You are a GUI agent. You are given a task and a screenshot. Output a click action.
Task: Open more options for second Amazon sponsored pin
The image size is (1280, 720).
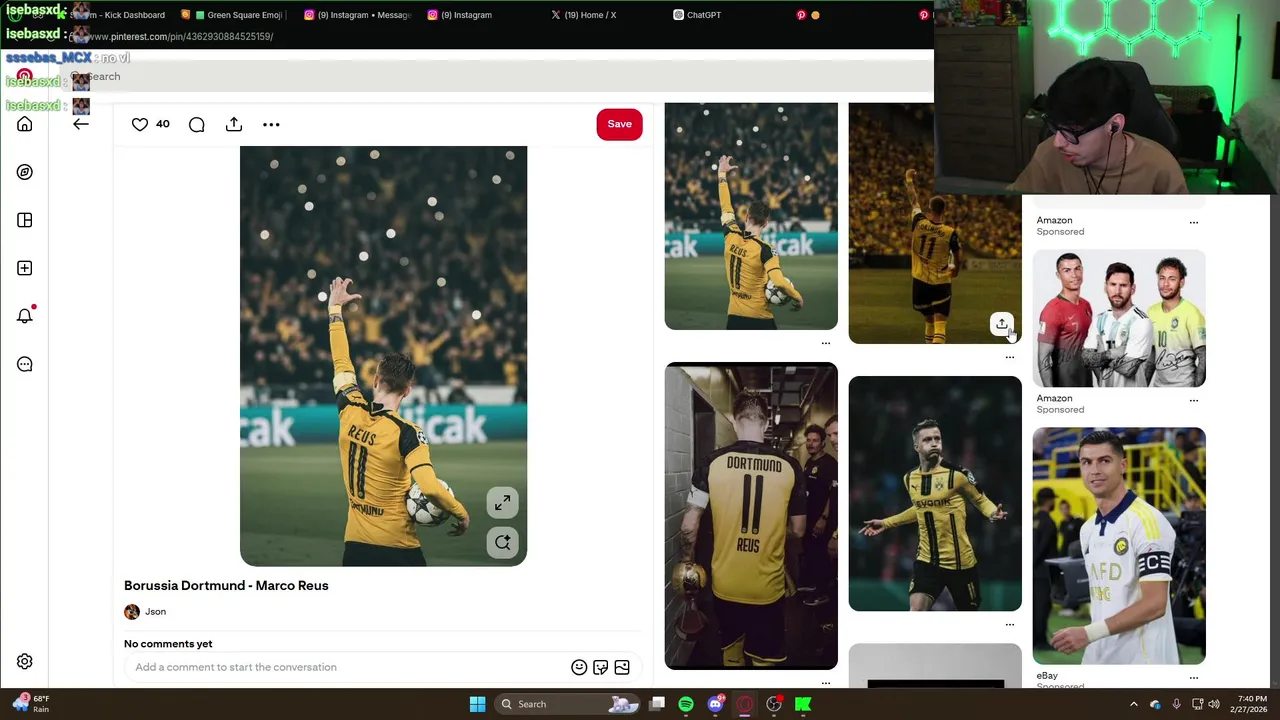tap(1194, 400)
